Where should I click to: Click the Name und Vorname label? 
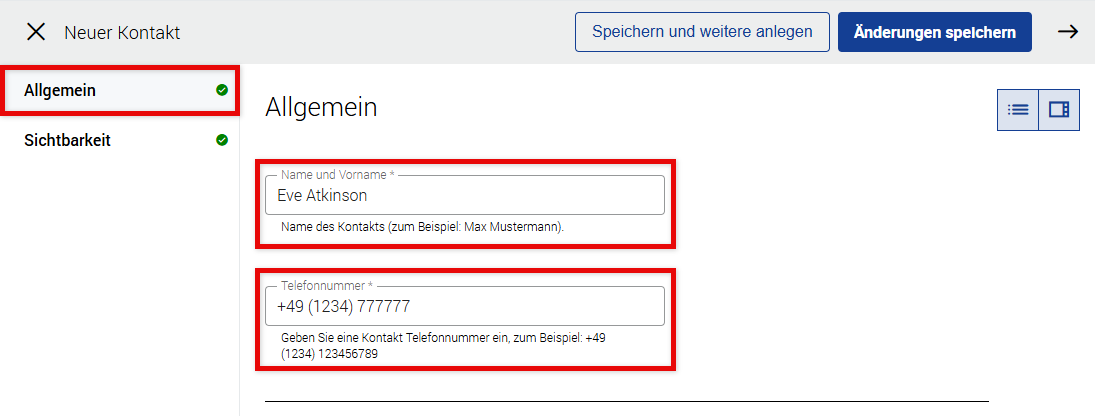pyautogui.click(x=333, y=175)
